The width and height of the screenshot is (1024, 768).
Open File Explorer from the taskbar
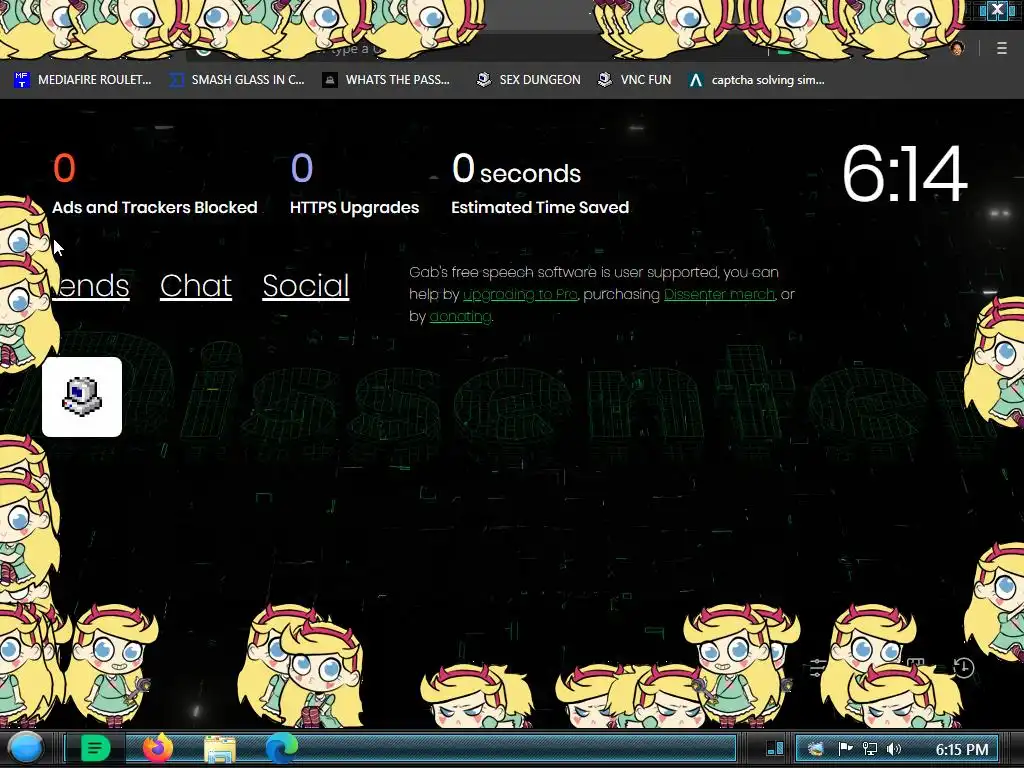coord(220,749)
